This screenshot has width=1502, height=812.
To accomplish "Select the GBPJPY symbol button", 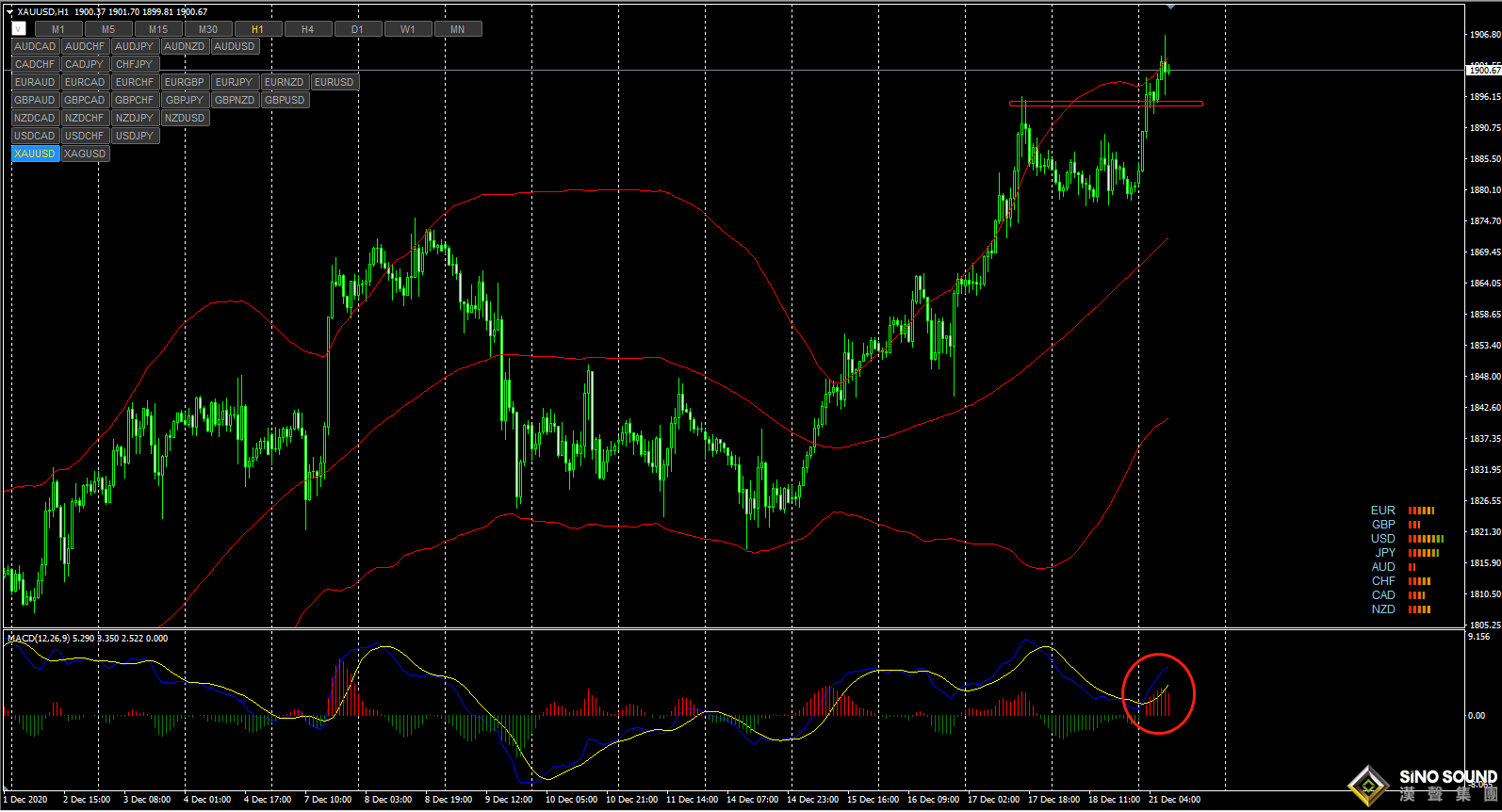I will [x=184, y=100].
